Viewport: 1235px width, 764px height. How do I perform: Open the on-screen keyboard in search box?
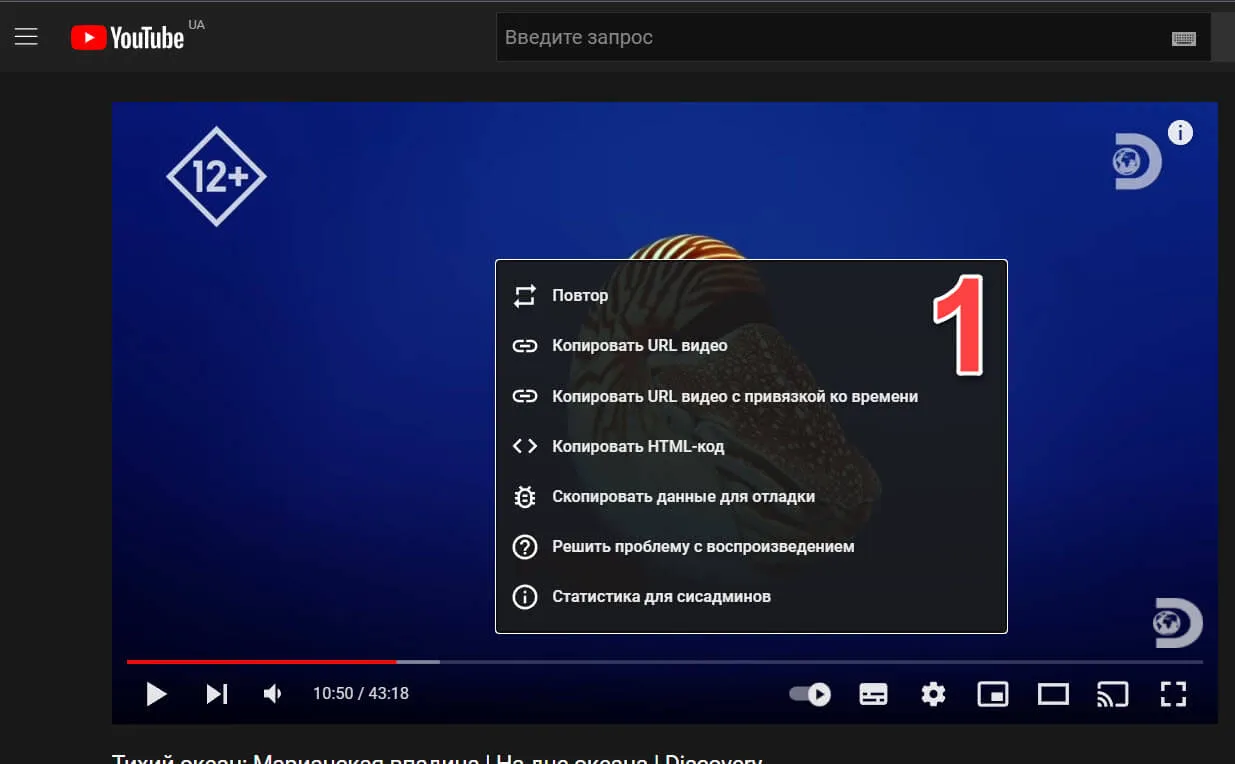tap(1183, 38)
